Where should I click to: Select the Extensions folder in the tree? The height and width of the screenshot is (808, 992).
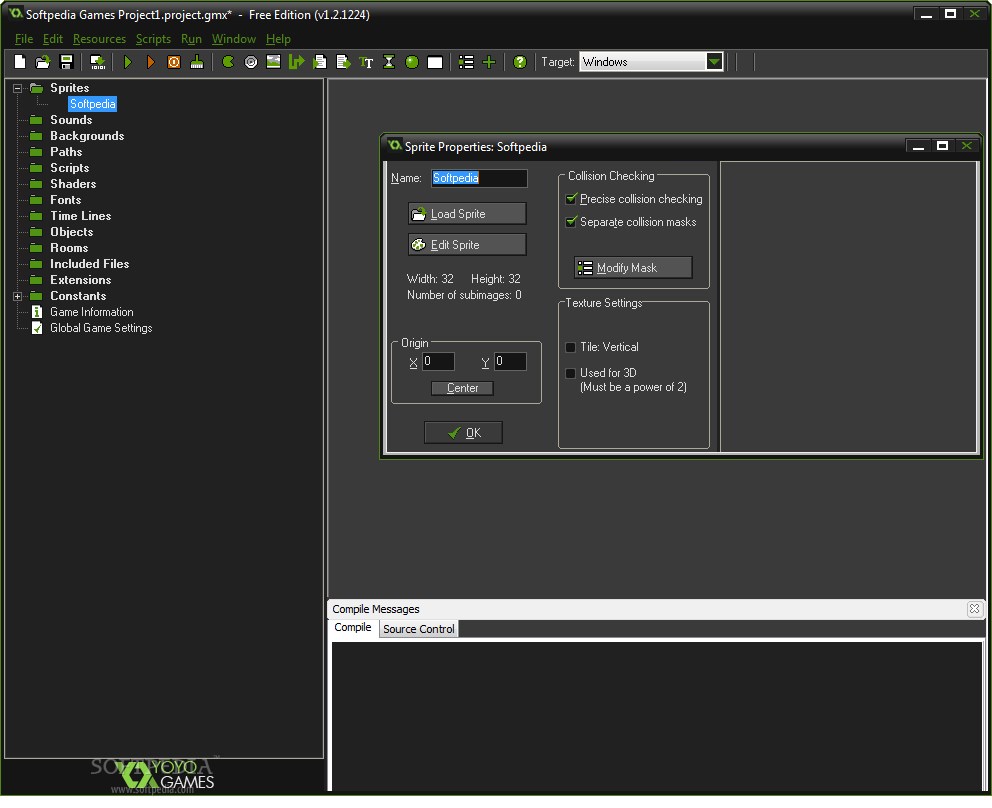pos(80,280)
